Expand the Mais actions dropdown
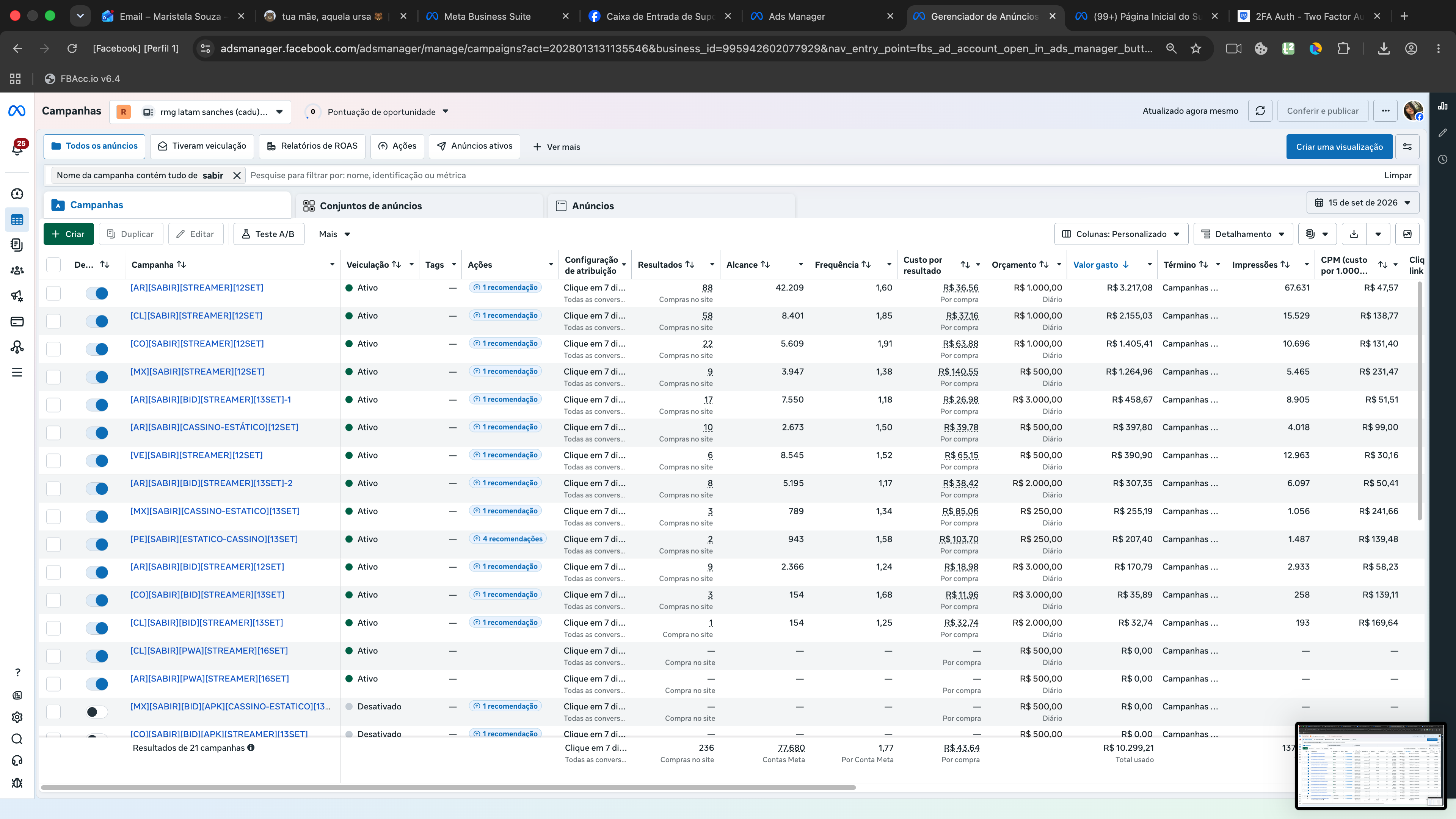Viewport: 1456px width, 819px height. (x=334, y=234)
